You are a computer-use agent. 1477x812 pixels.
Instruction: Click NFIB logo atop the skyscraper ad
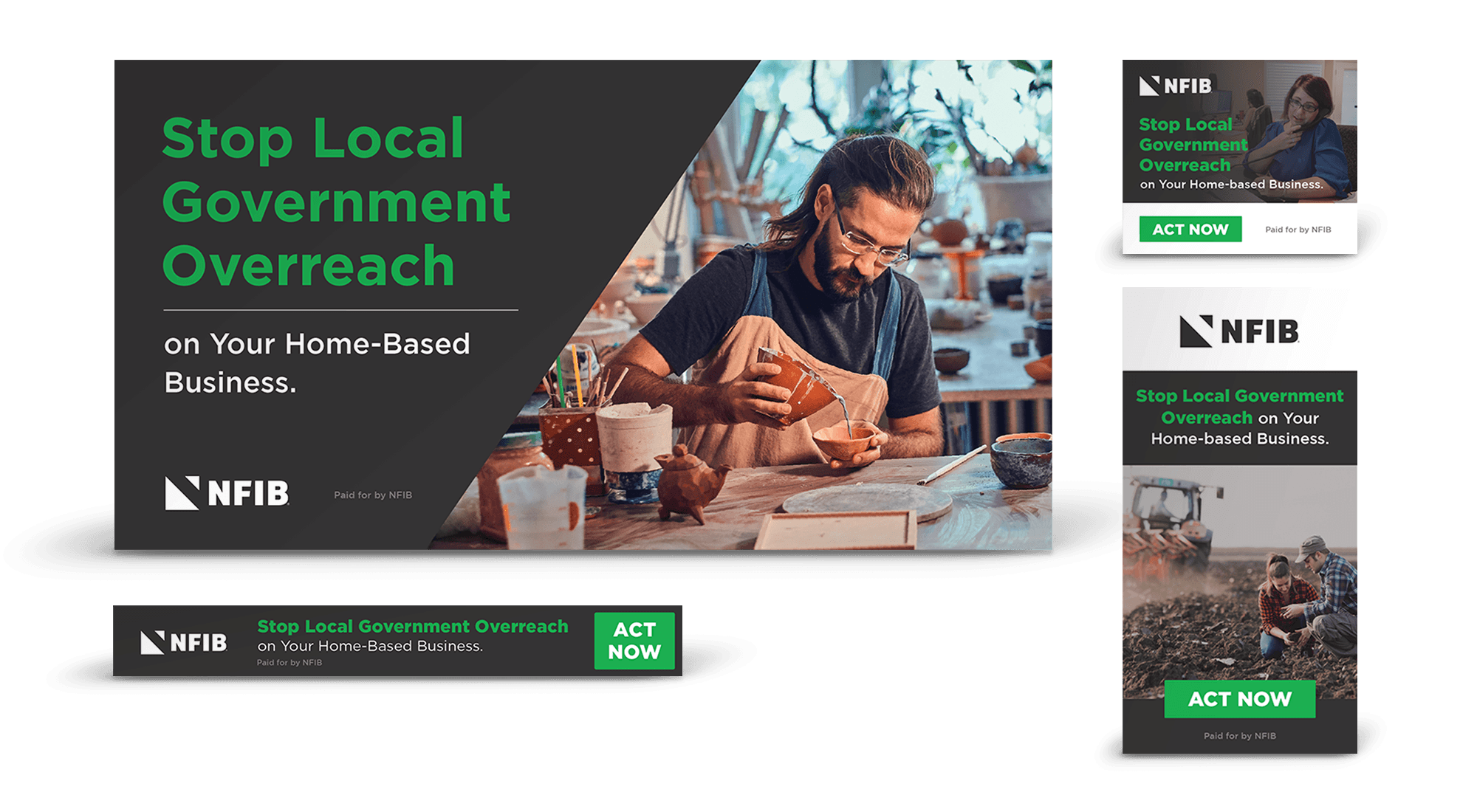coord(1239,331)
